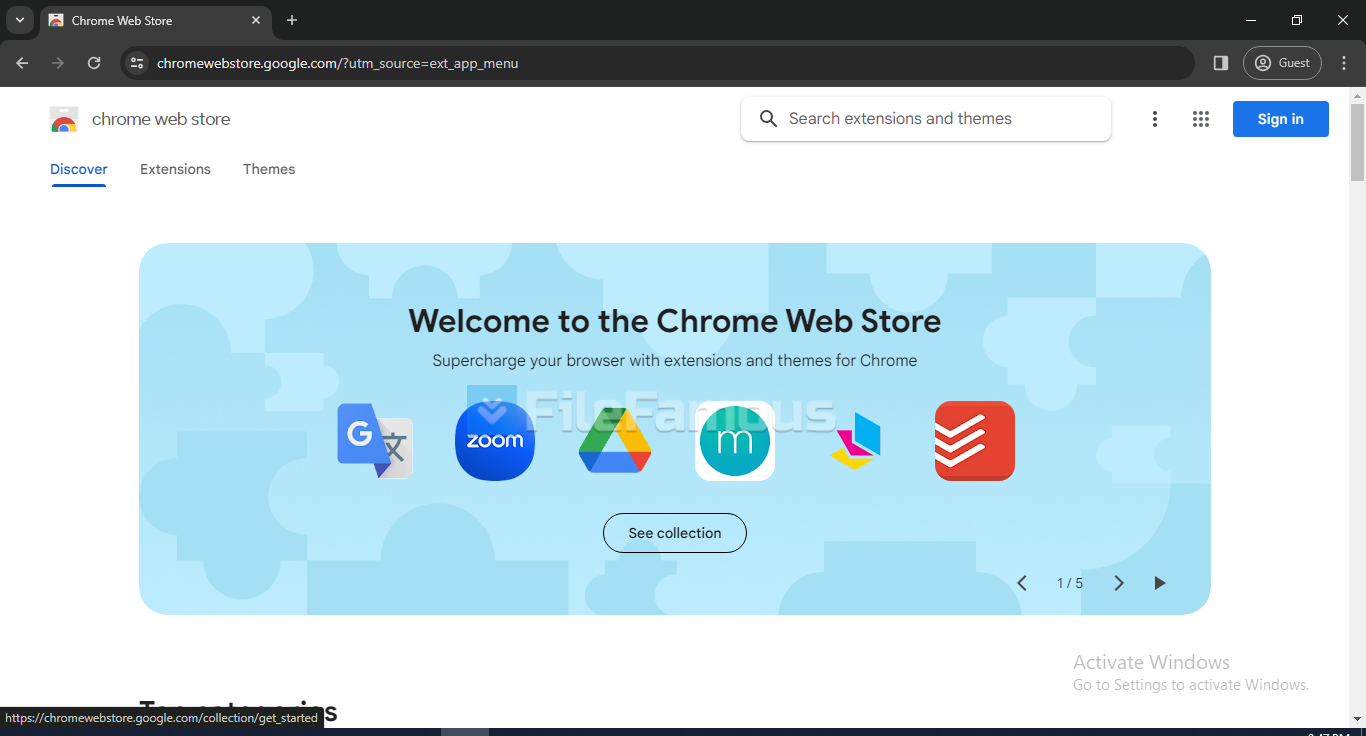The image size is (1366, 736).
Task: Toggle the Chrome side panel icon
Action: point(1220,63)
